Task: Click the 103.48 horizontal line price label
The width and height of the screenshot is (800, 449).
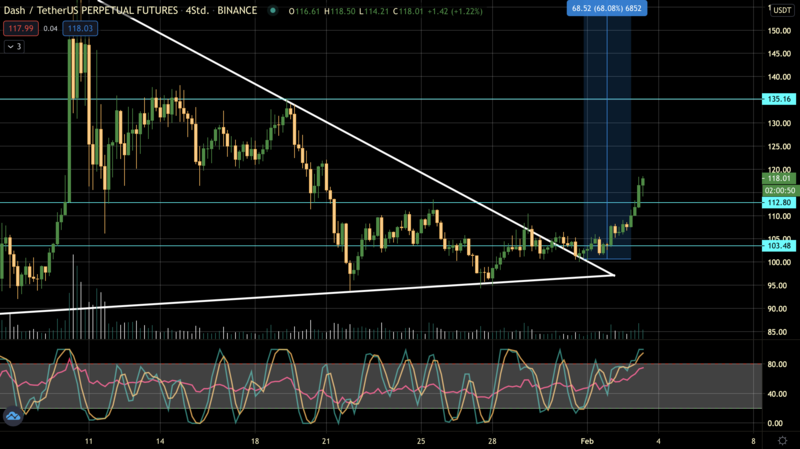Action: click(779, 246)
